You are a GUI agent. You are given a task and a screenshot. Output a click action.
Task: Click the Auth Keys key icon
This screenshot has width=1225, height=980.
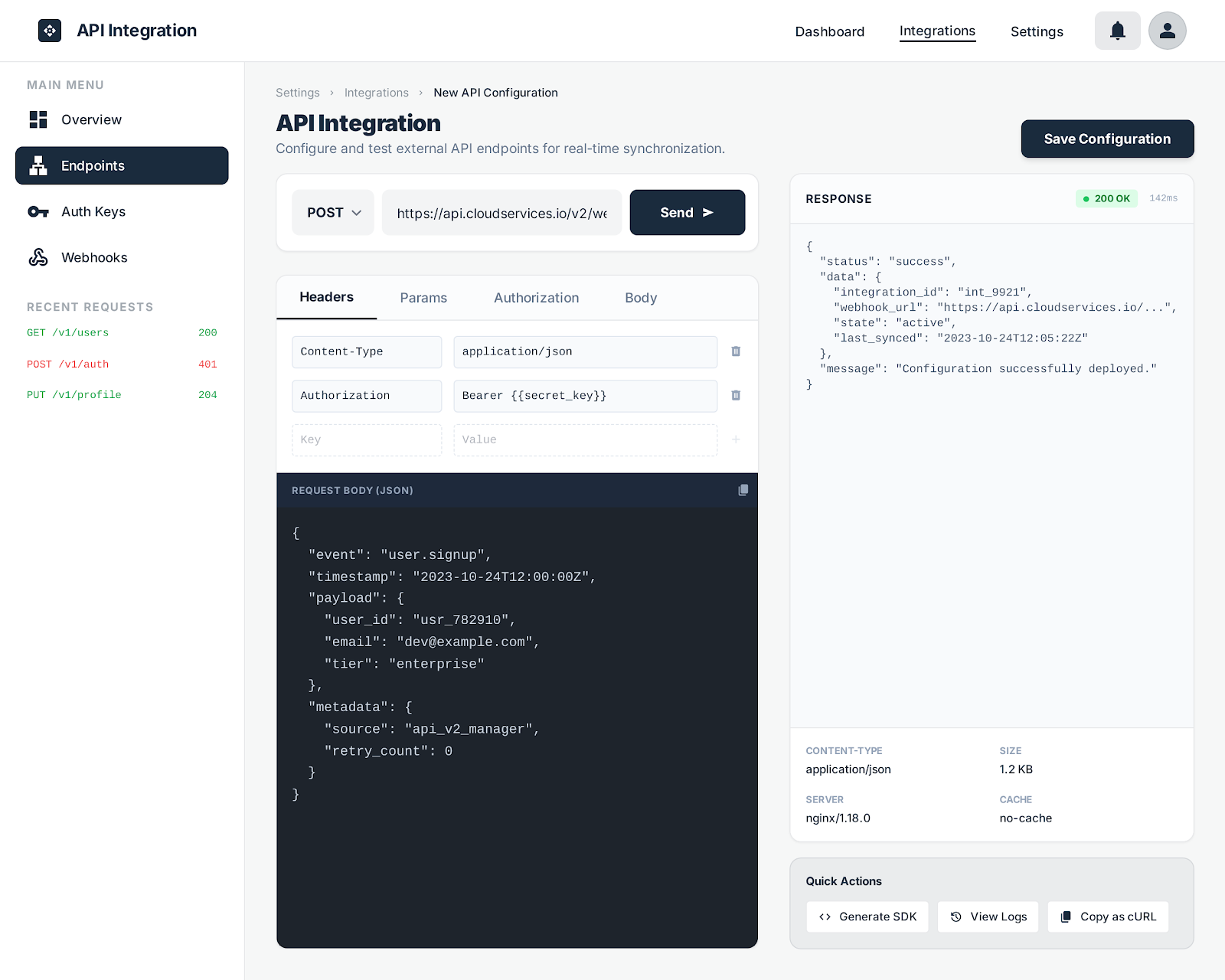[38, 211]
